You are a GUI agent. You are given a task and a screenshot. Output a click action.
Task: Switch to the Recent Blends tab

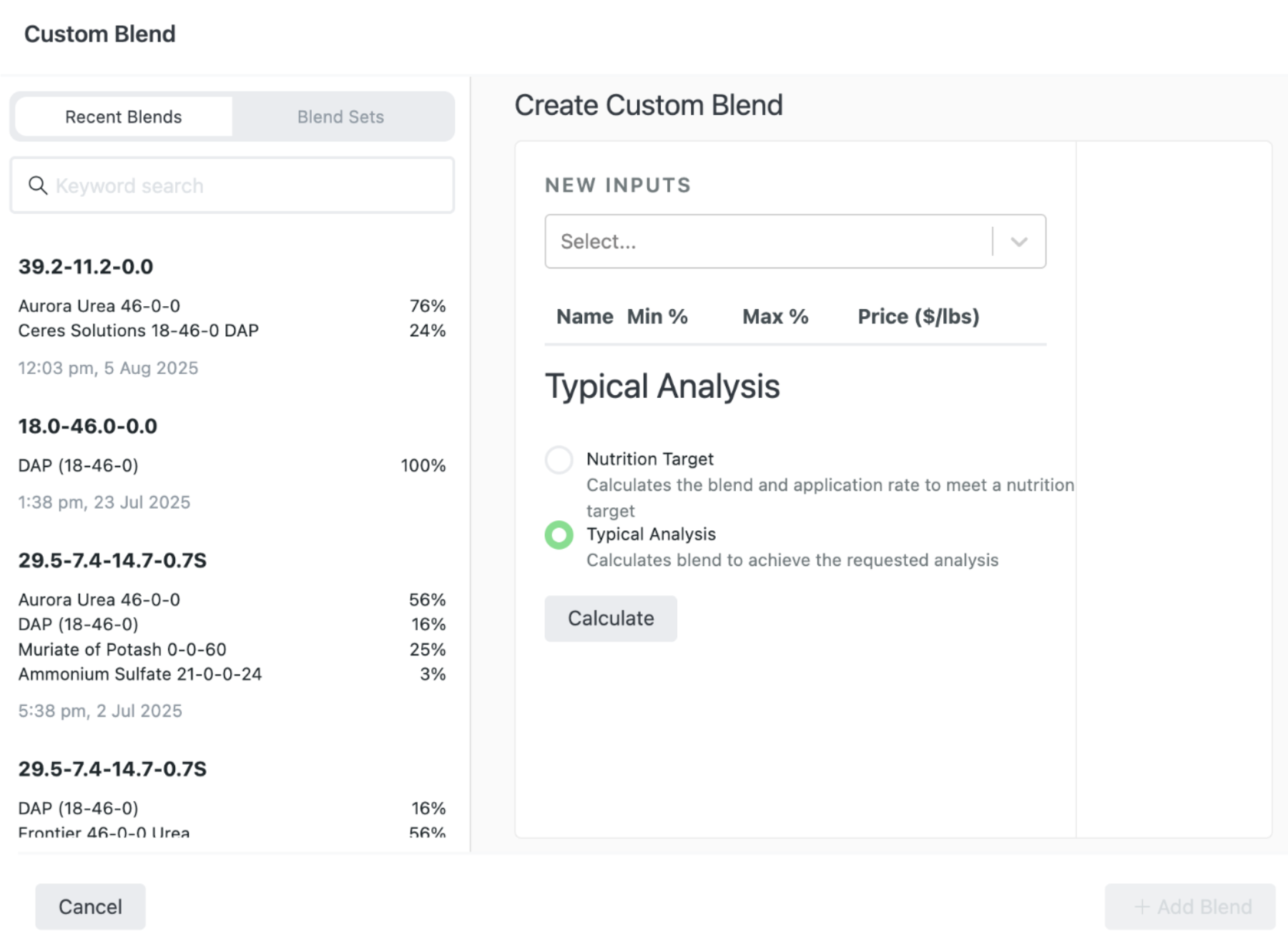point(124,117)
